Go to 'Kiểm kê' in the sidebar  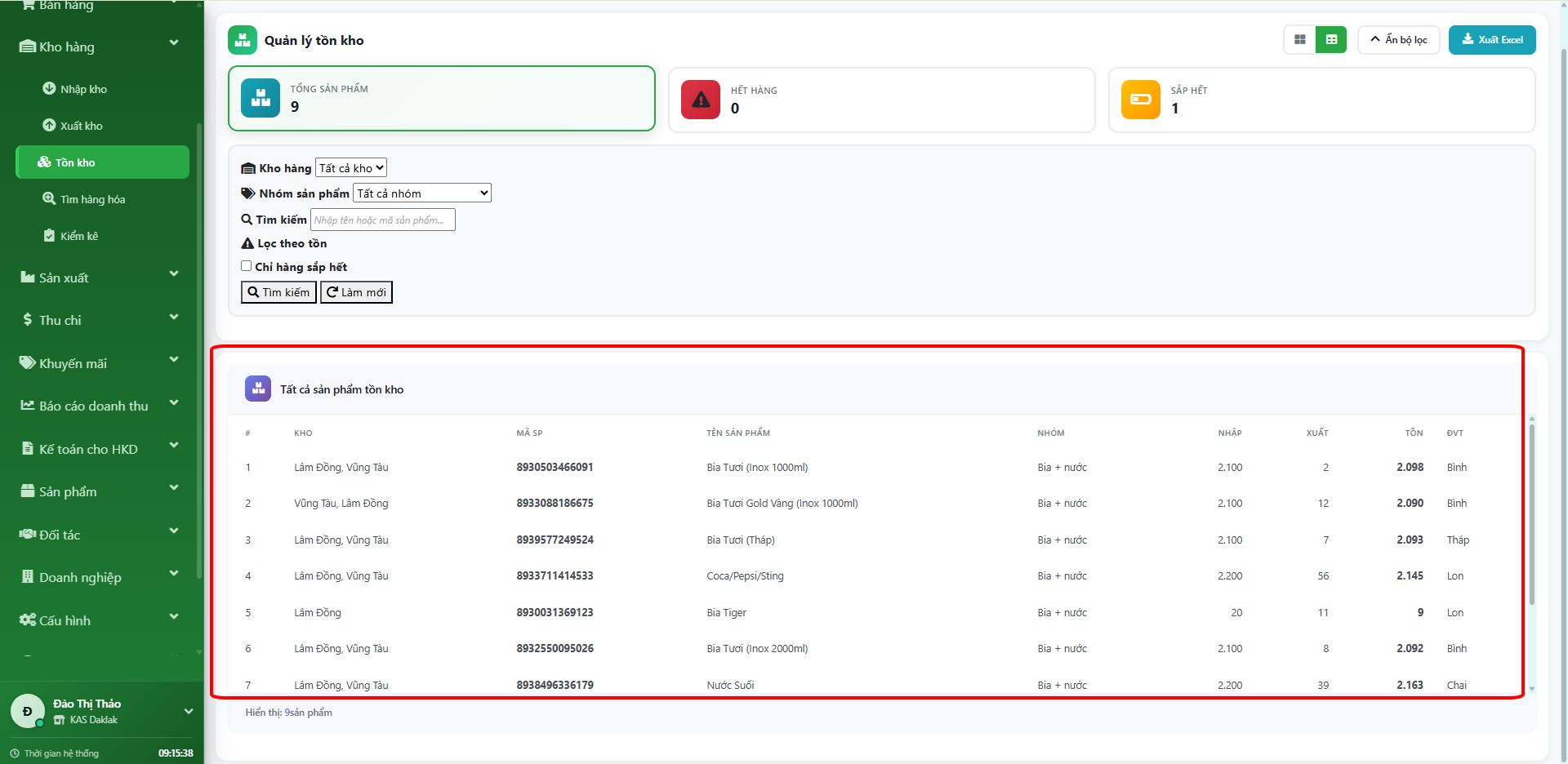point(78,236)
